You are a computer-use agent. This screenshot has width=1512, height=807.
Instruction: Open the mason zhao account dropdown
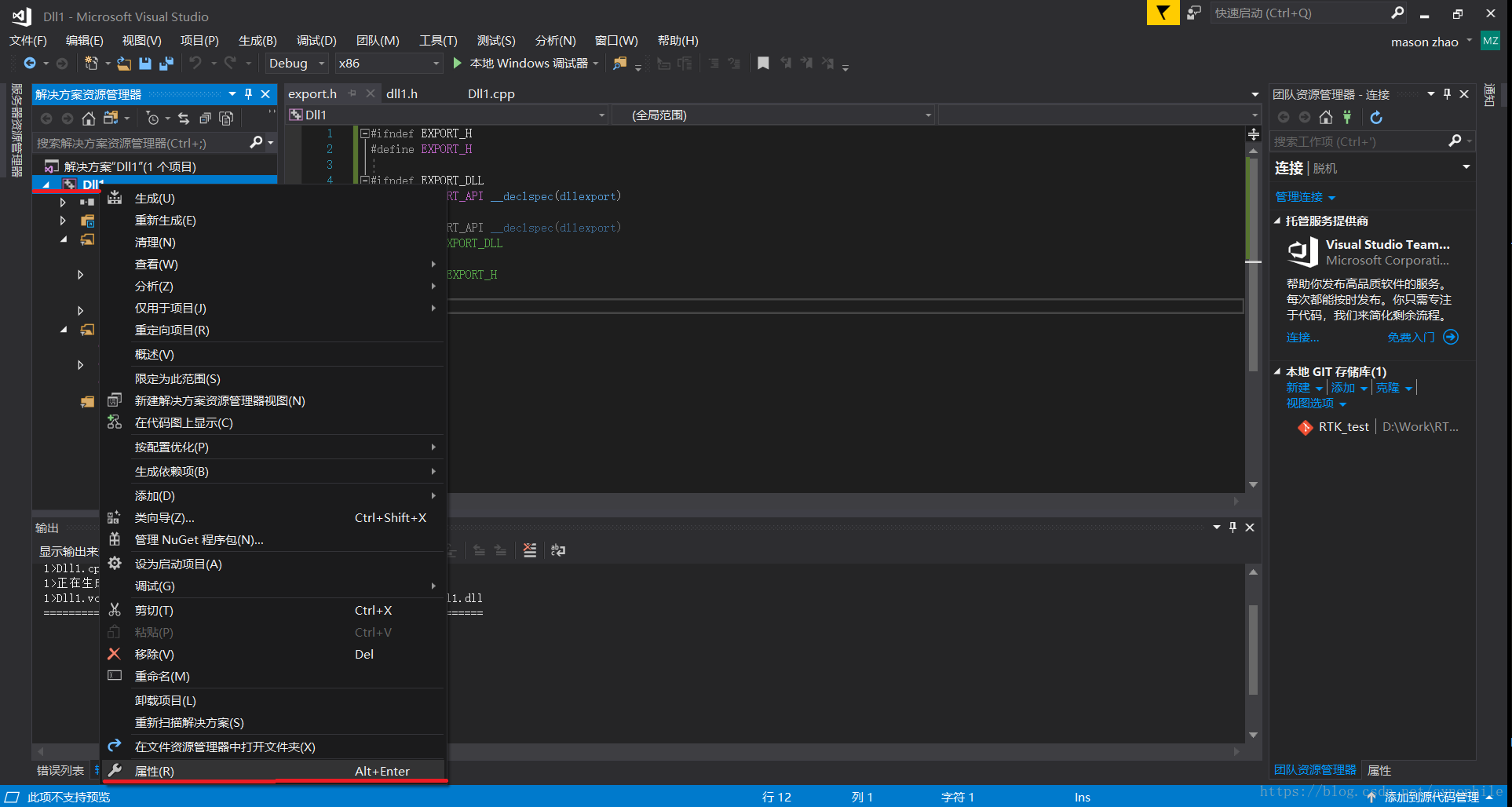click(1431, 42)
